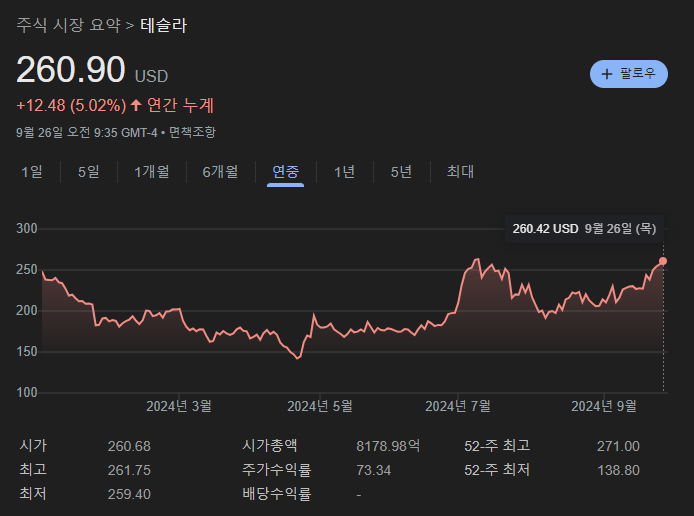Click the plus icon in the follow button
This screenshot has width=694, height=516.
(x=607, y=74)
